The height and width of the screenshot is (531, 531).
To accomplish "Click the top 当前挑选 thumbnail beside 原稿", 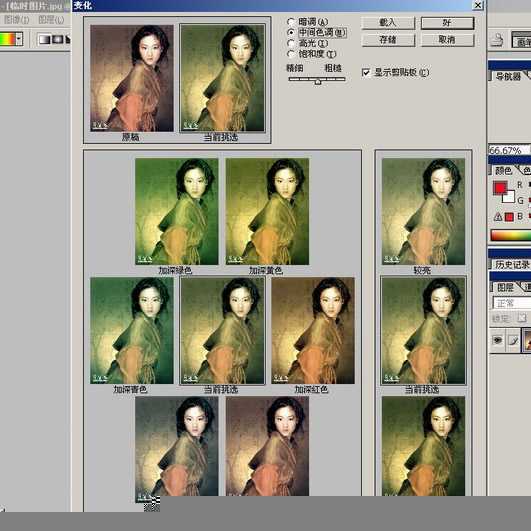I will [x=222, y=78].
